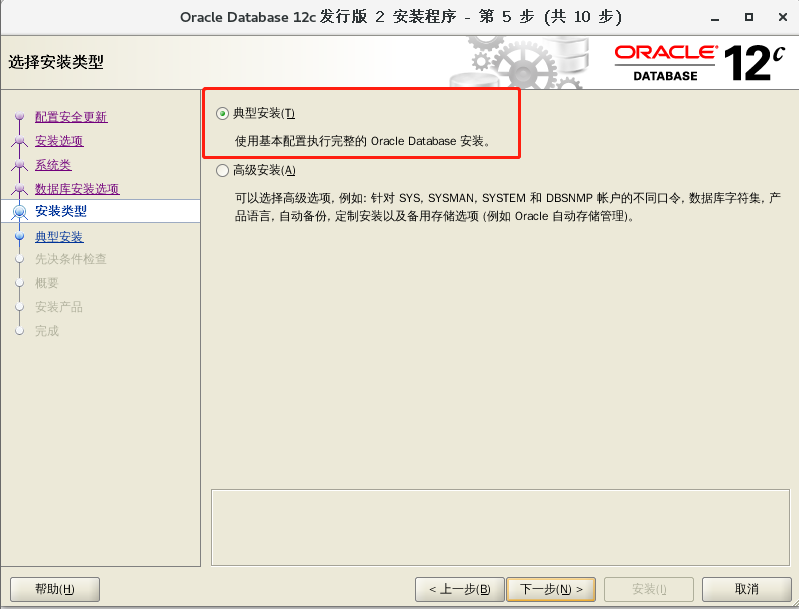This screenshot has width=799, height=609.
Task: Go back with < 上一步(B) button
Action: (x=460, y=589)
